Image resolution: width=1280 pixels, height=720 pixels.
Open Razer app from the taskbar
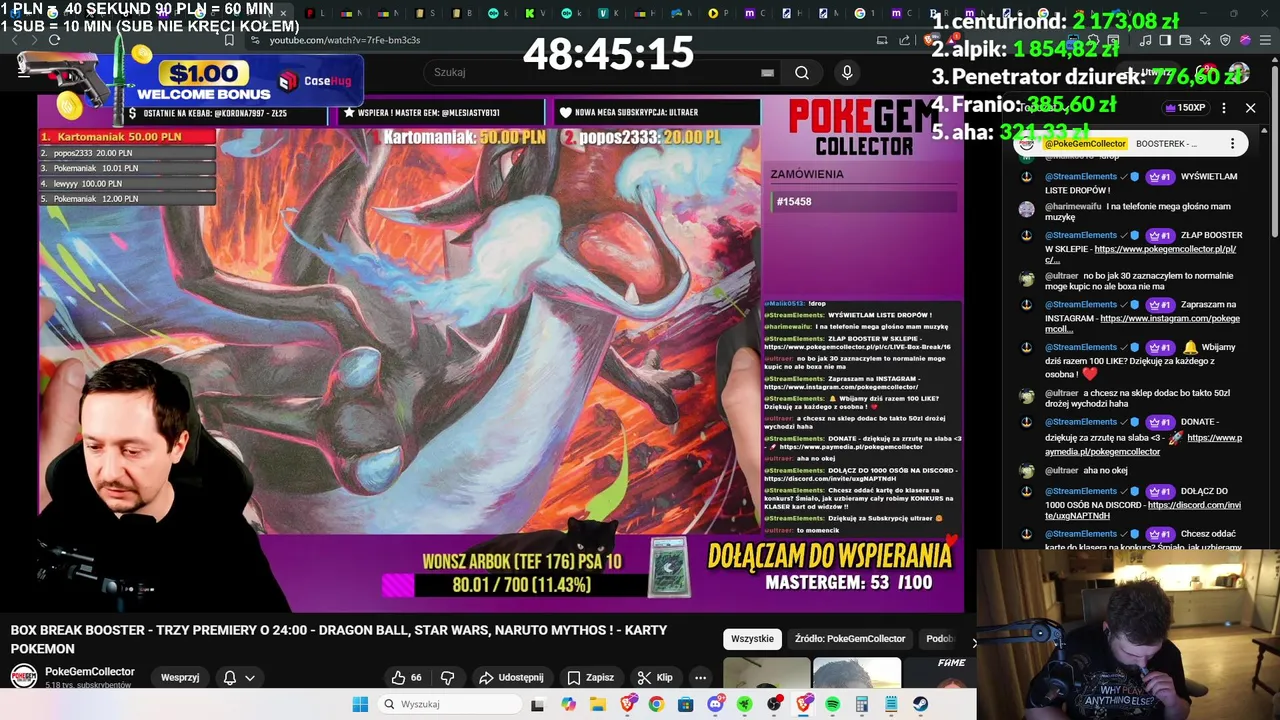745,704
